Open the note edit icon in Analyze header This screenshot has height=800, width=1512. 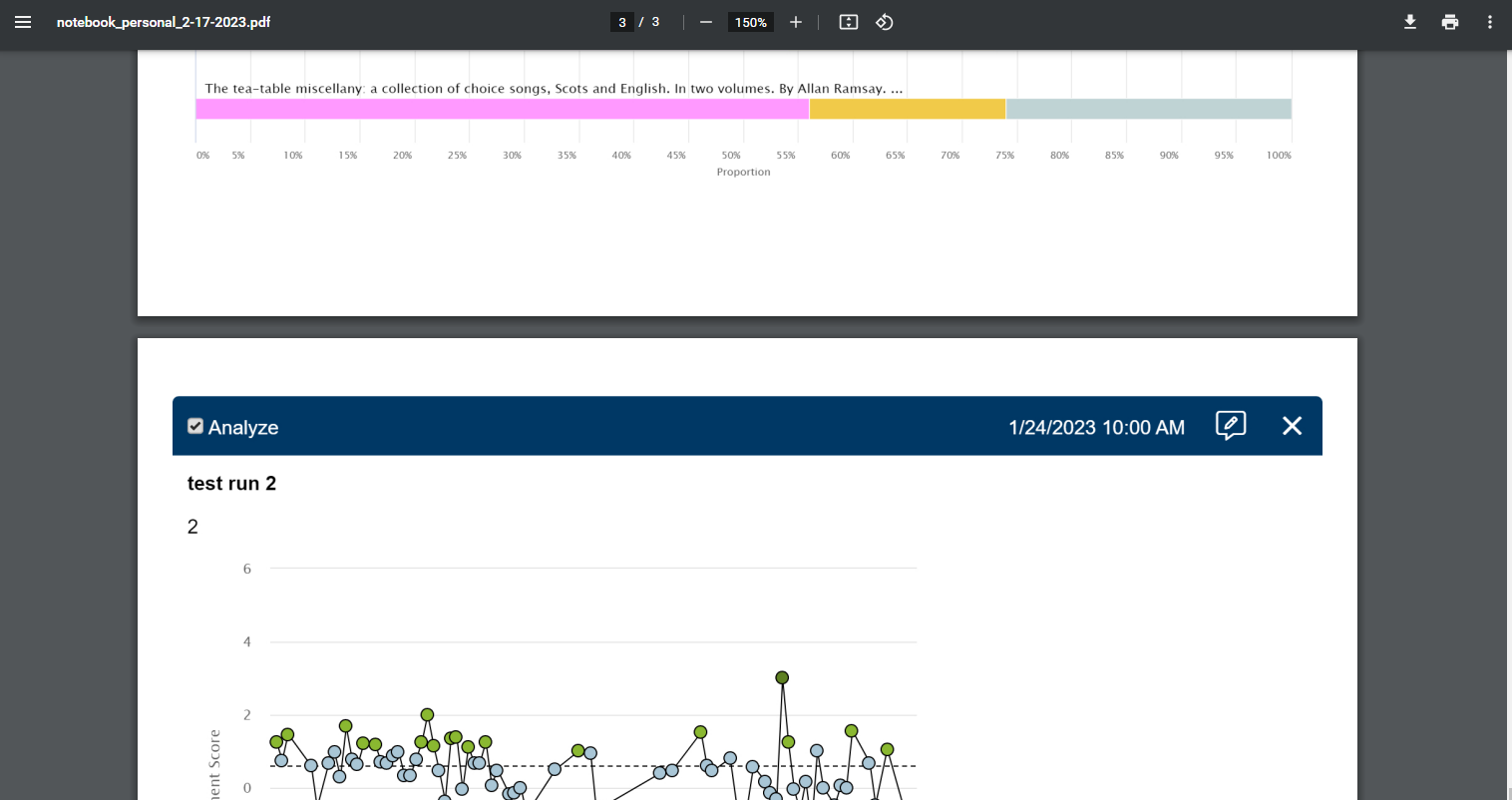(x=1231, y=426)
